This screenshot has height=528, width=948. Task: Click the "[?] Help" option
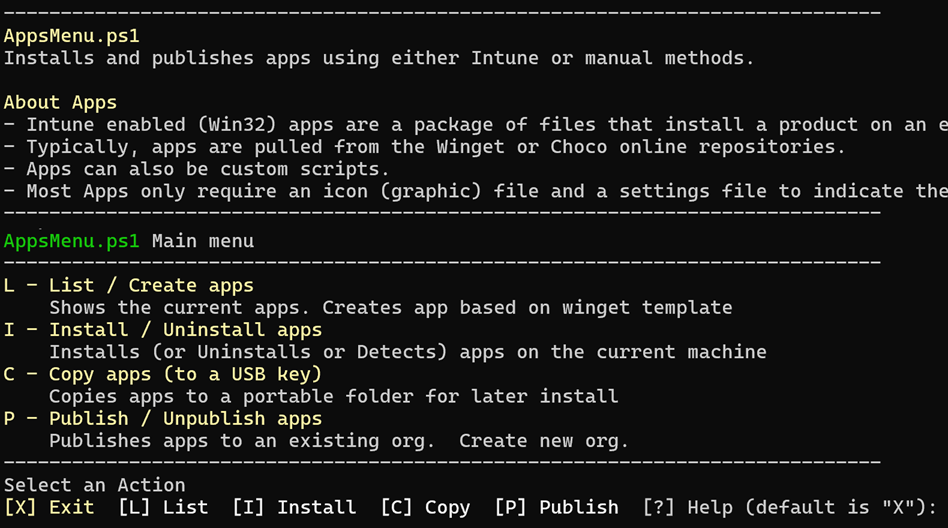[x=687, y=507]
